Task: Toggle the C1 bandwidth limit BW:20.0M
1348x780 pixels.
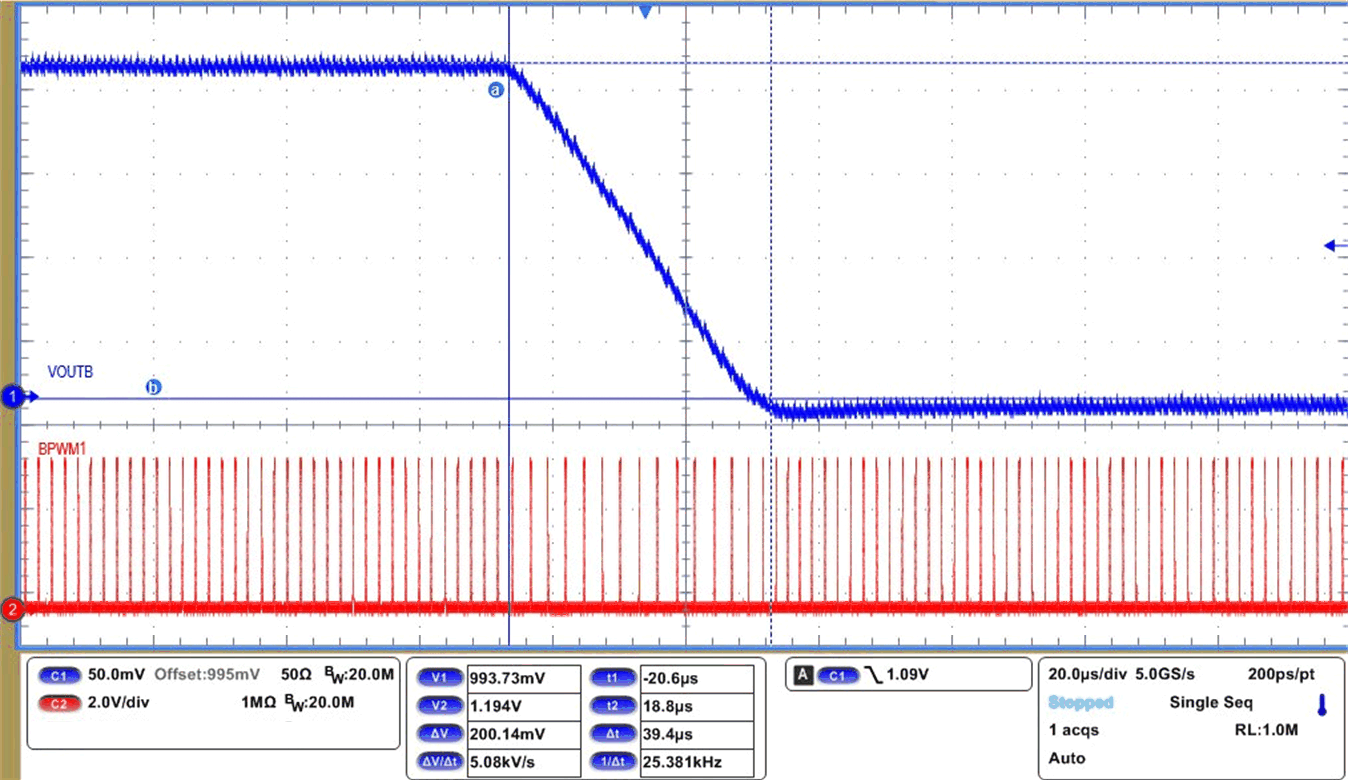Action: [x=360, y=675]
